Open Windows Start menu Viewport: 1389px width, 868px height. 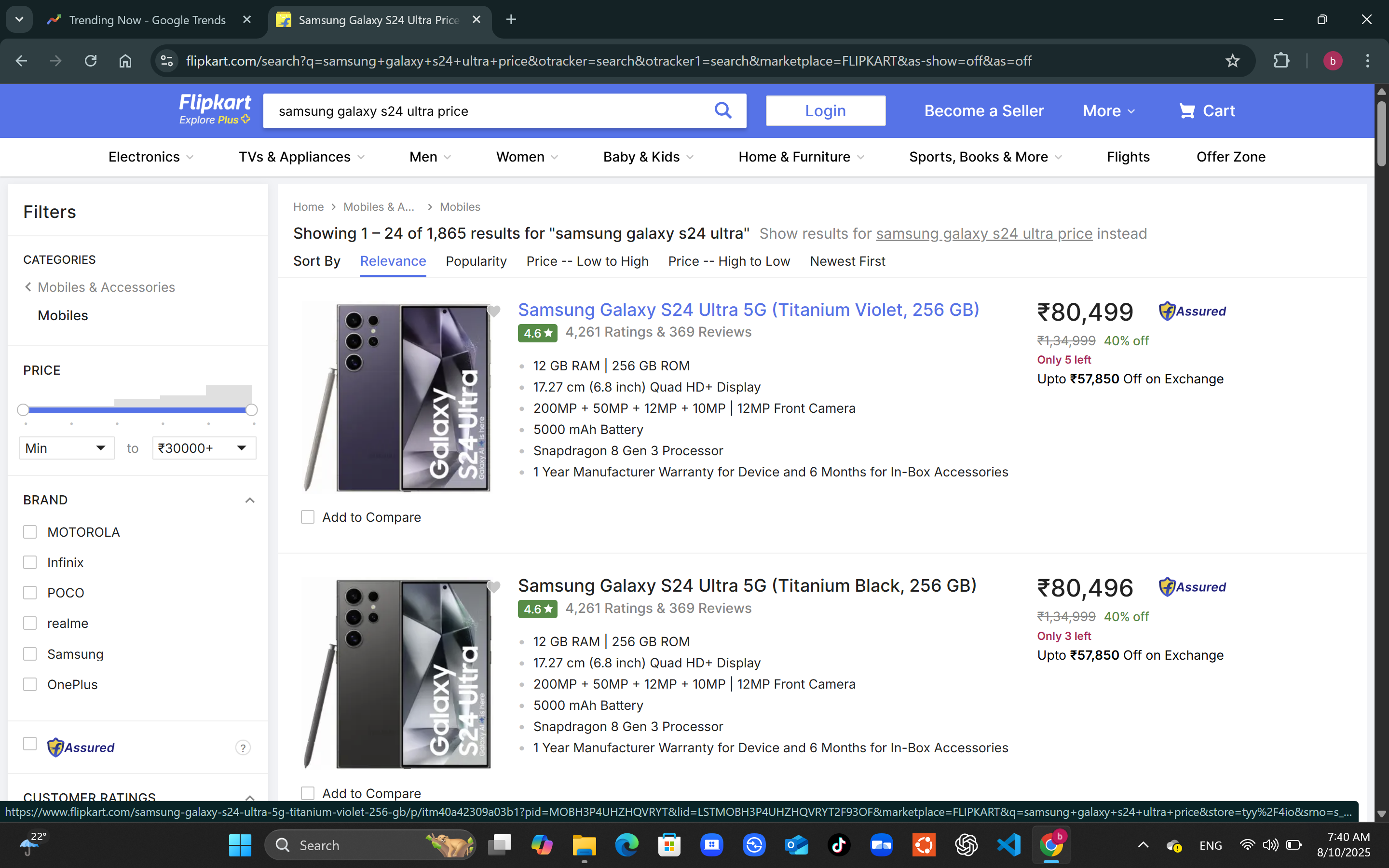pos(240,845)
